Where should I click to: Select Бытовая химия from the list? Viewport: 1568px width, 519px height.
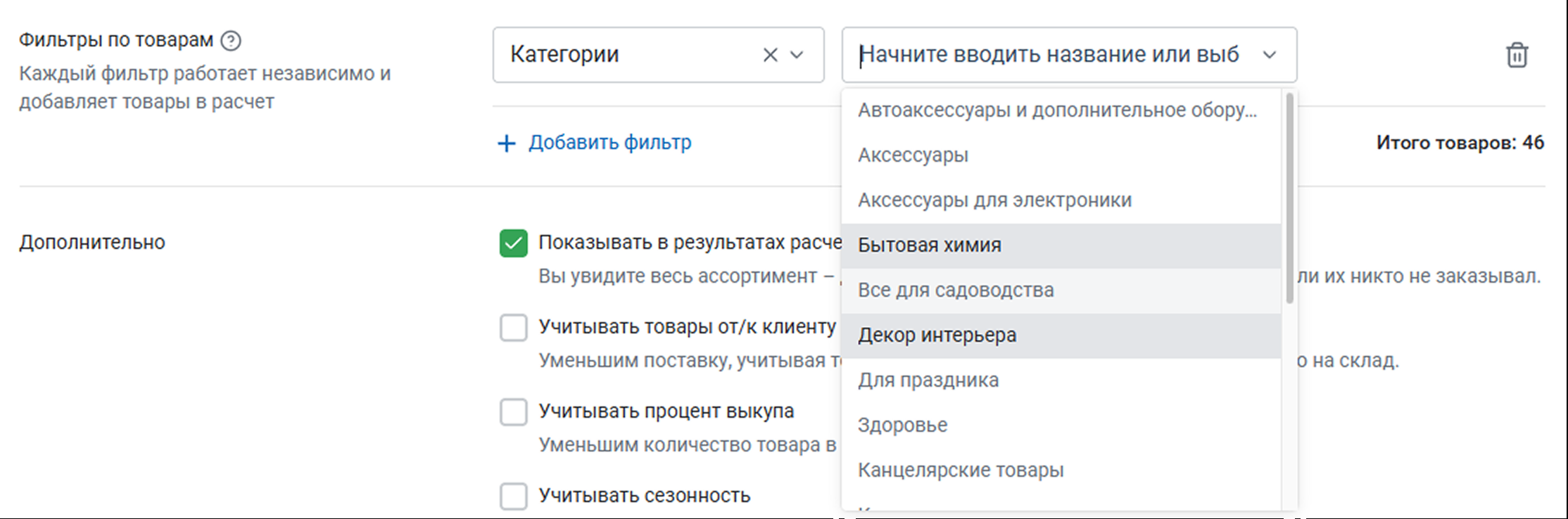point(929,245)
